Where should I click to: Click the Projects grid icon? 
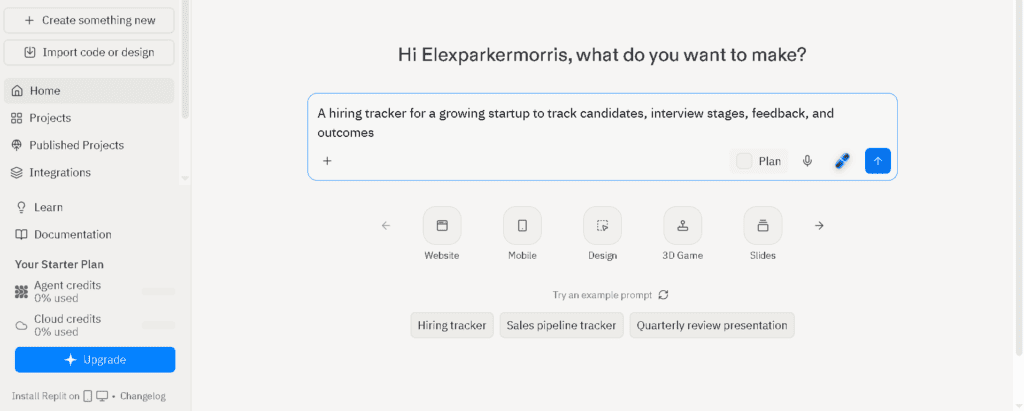pyautogui.click(x=17, y=118)
